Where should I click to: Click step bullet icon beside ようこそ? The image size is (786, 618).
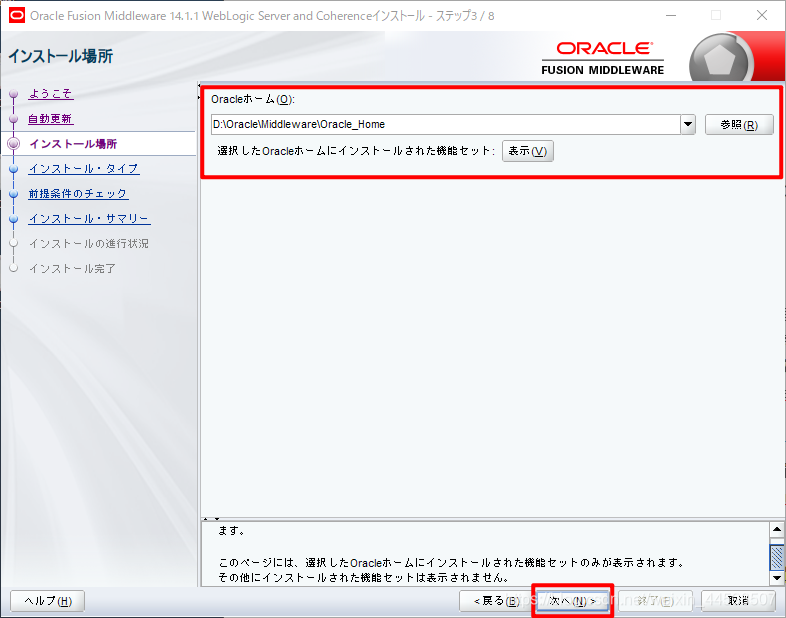(14, 94)
